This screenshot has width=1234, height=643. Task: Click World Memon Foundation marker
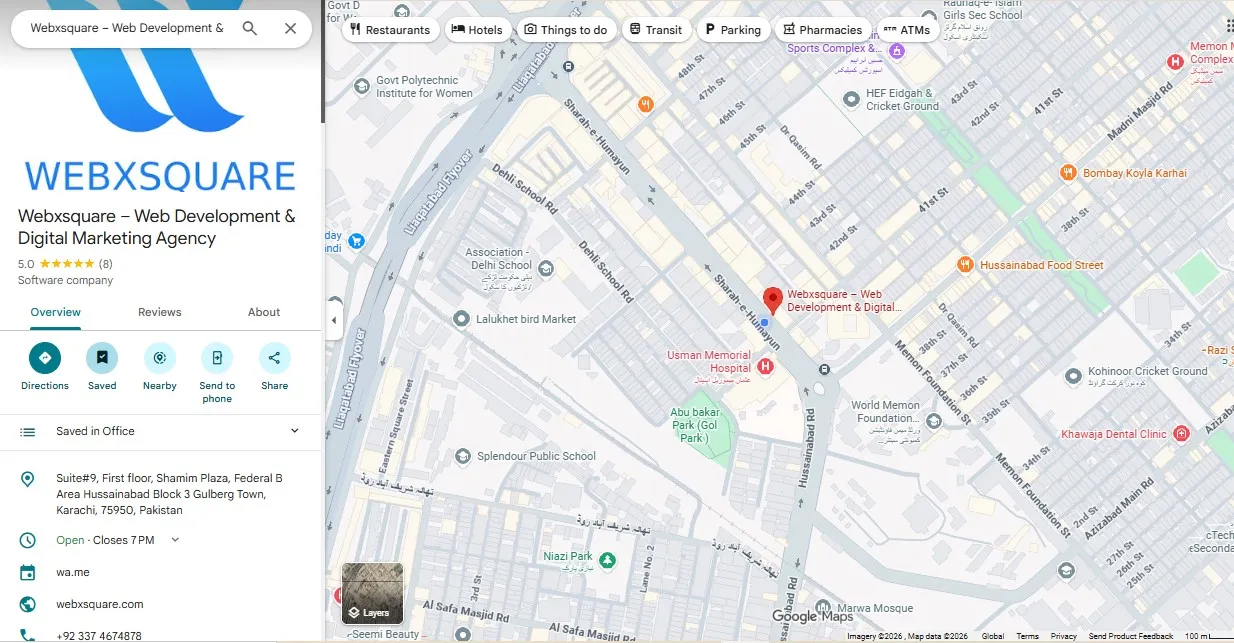pos(934,422)
